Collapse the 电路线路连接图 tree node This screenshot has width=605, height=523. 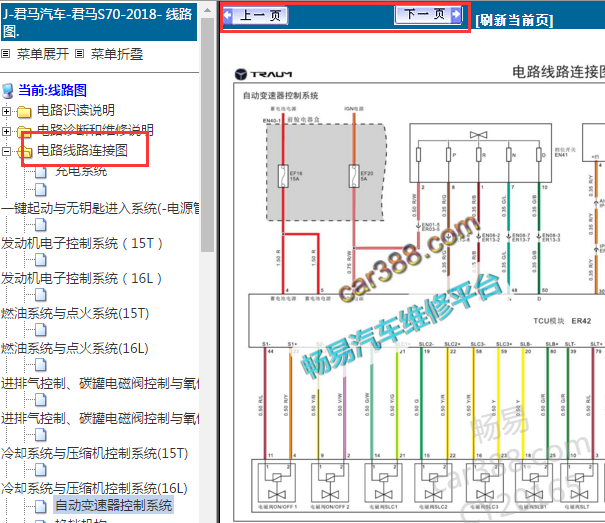pos(6,151)
